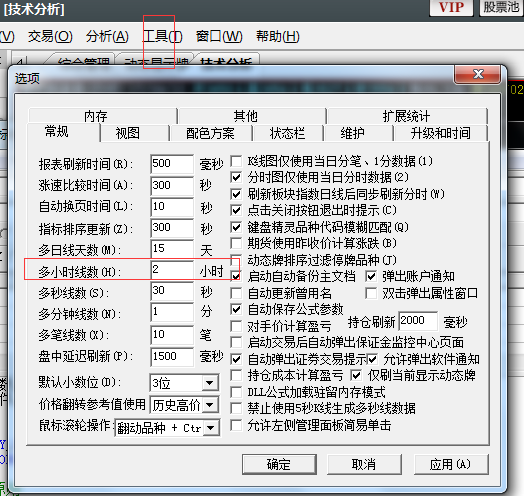Open the 升级和时间 tab

[440, 133]
